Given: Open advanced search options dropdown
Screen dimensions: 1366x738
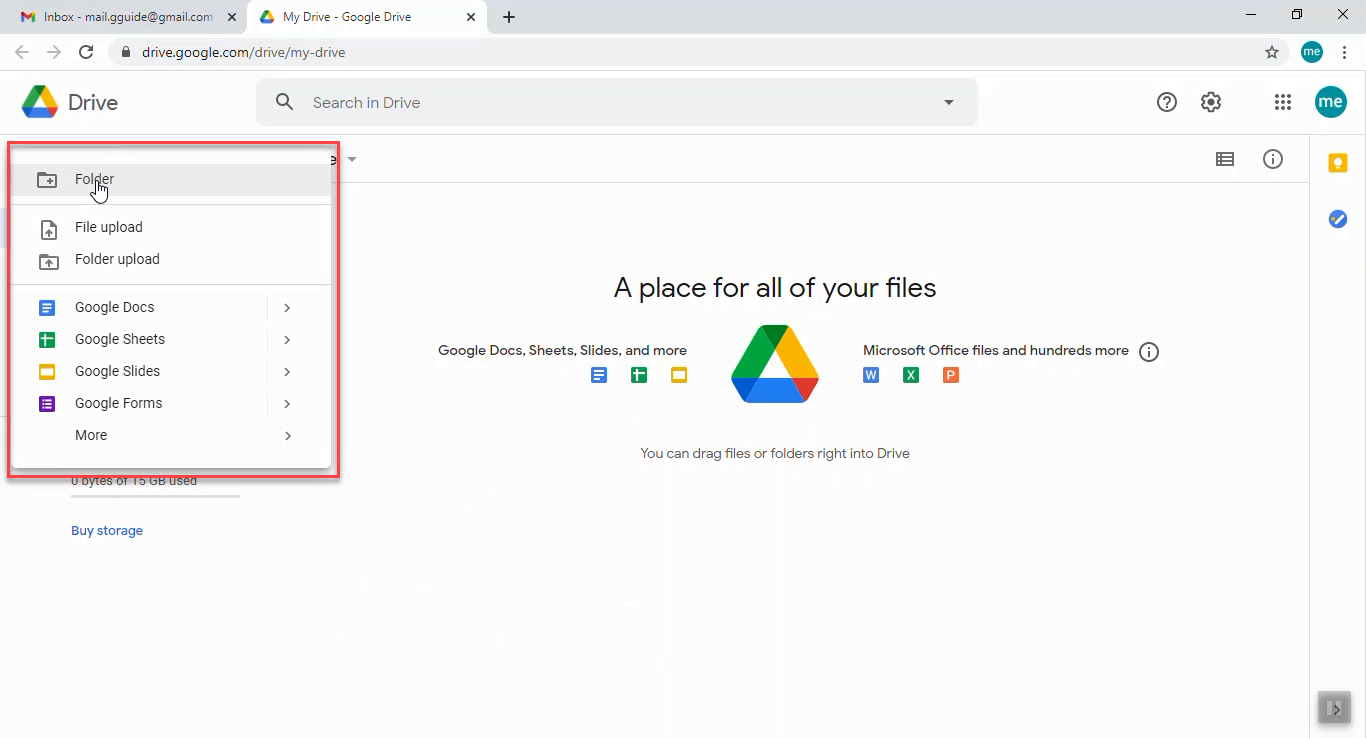Looking at the screenshot, I should pyautogui.click(x=948, y=101).
